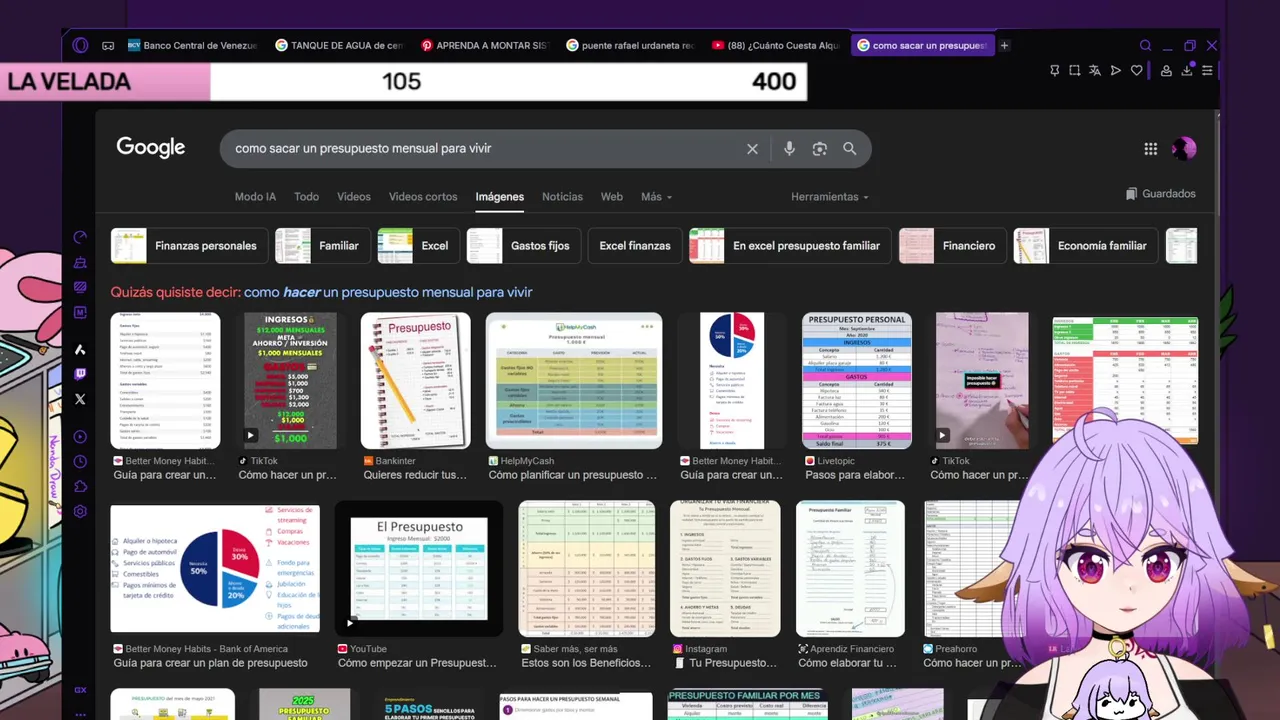Viewport: 1280px width, 720px height.
Task: Open YouTube 'El Presupuesto' video thumbnail
Action: (419, 569)
